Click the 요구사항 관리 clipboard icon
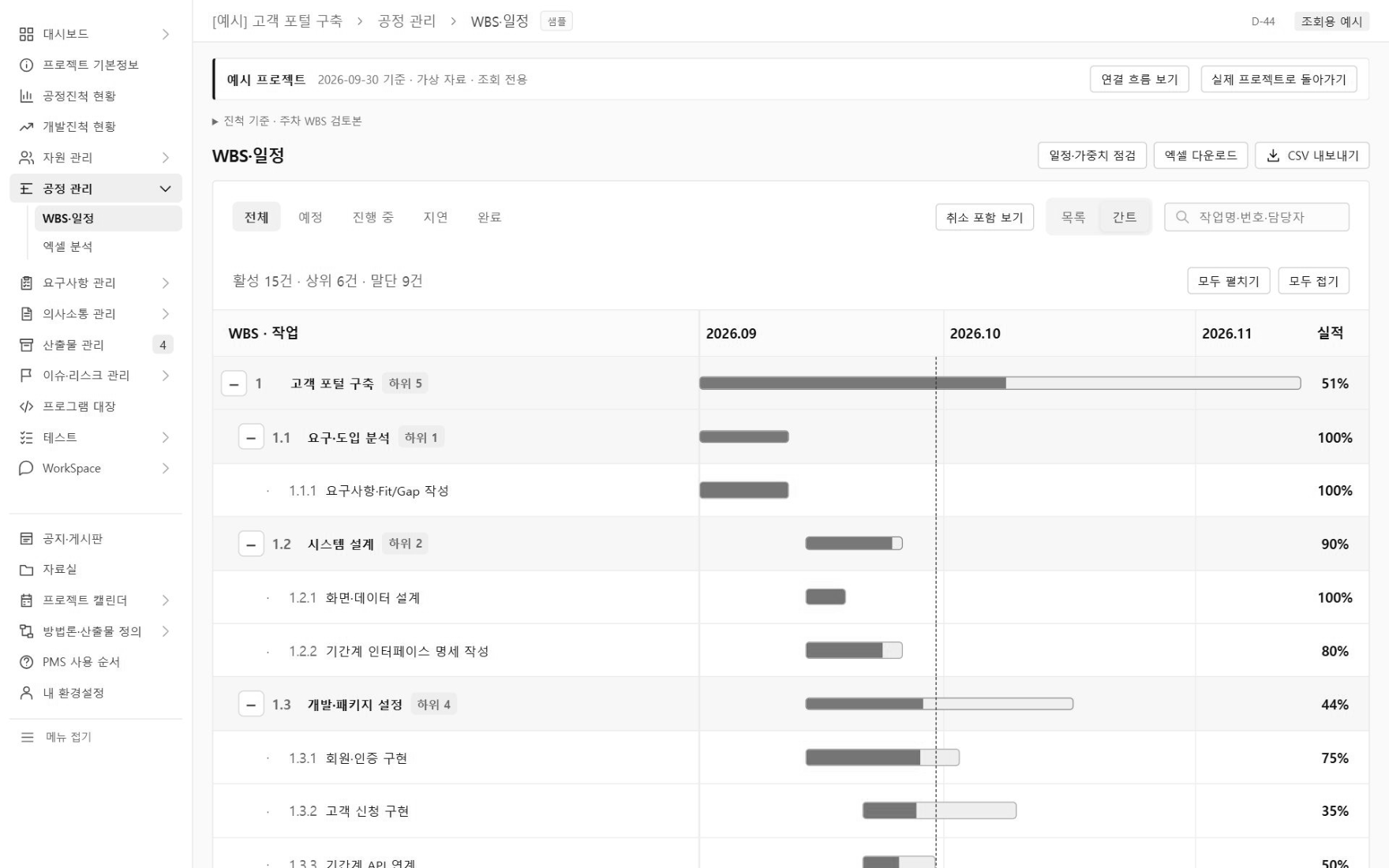Viewport: 1389px width, 868px height. 27,282
